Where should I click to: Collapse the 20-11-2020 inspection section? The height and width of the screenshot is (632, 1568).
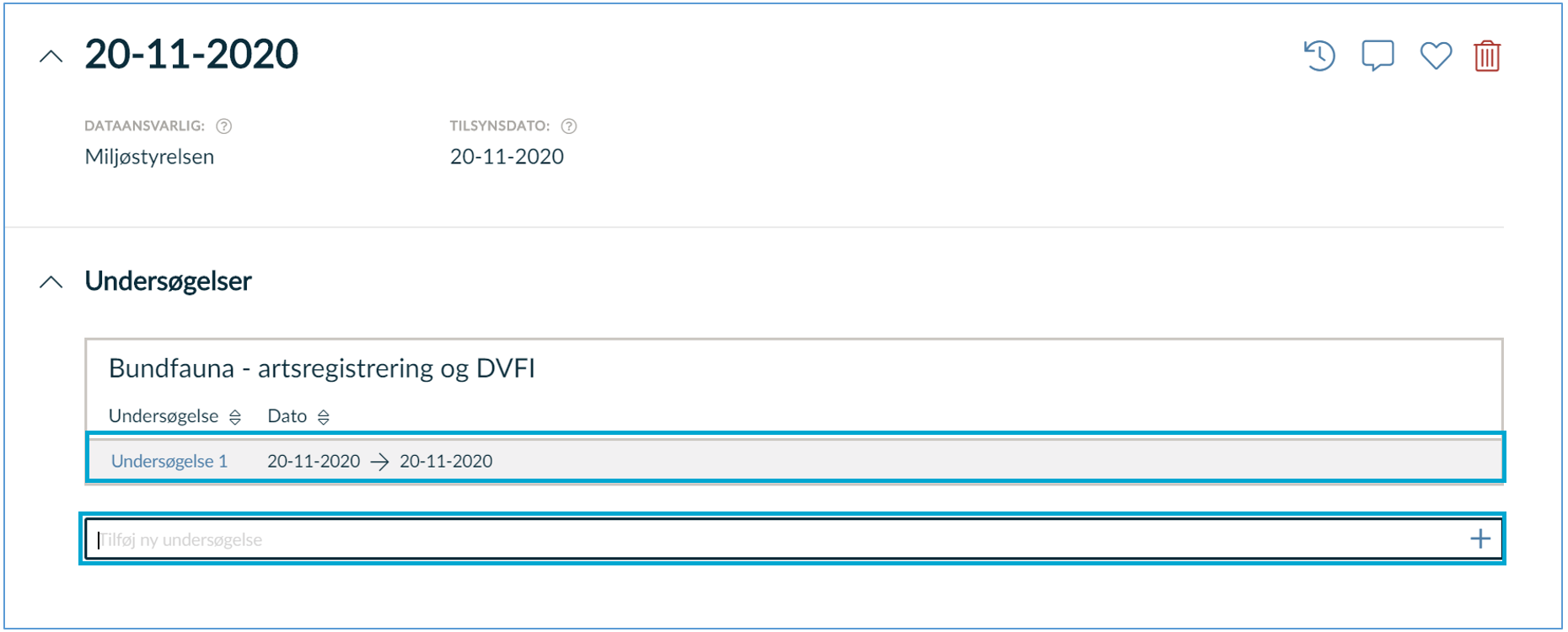[x=51, y=56]
